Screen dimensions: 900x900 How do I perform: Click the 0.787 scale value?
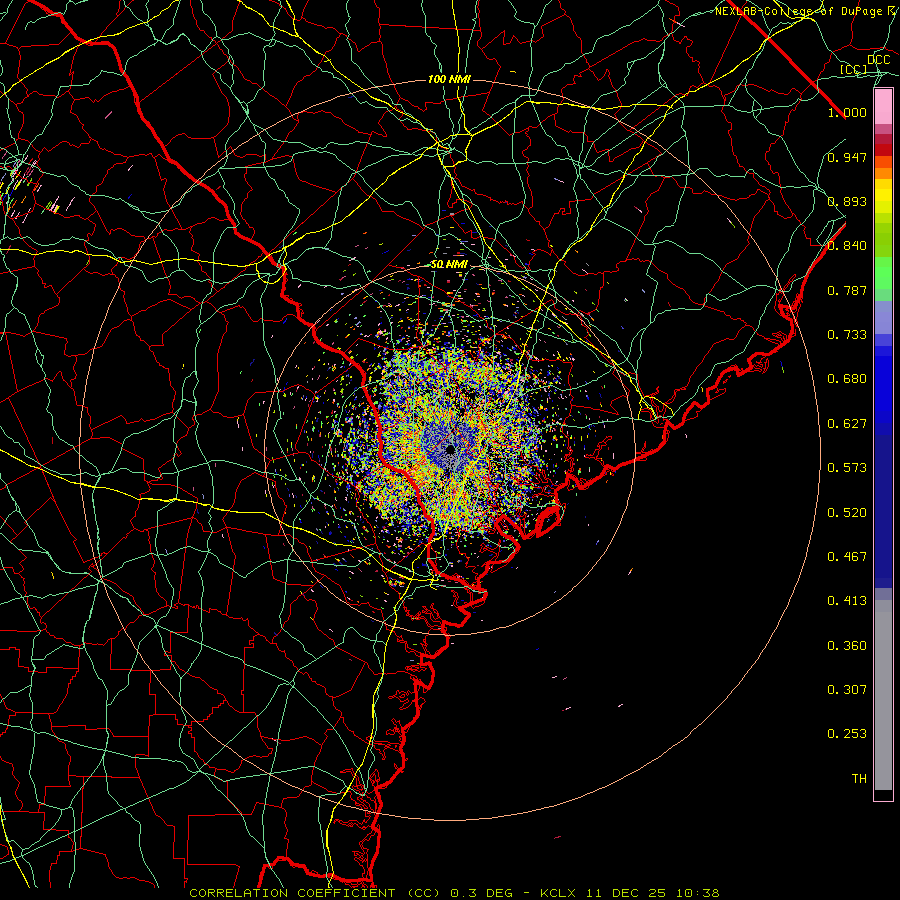(x=847, y=290)
